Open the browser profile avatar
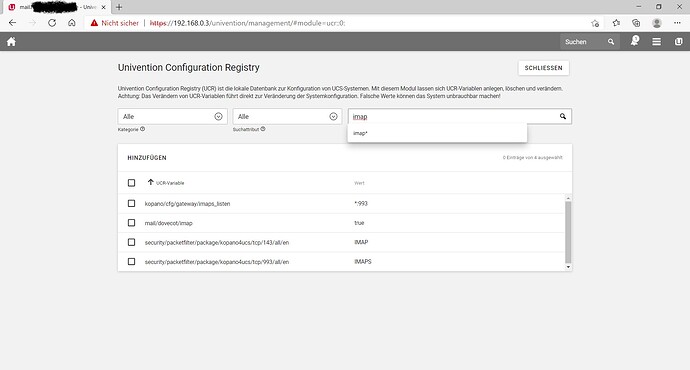 pyautogui.click(x=657, y=23)
